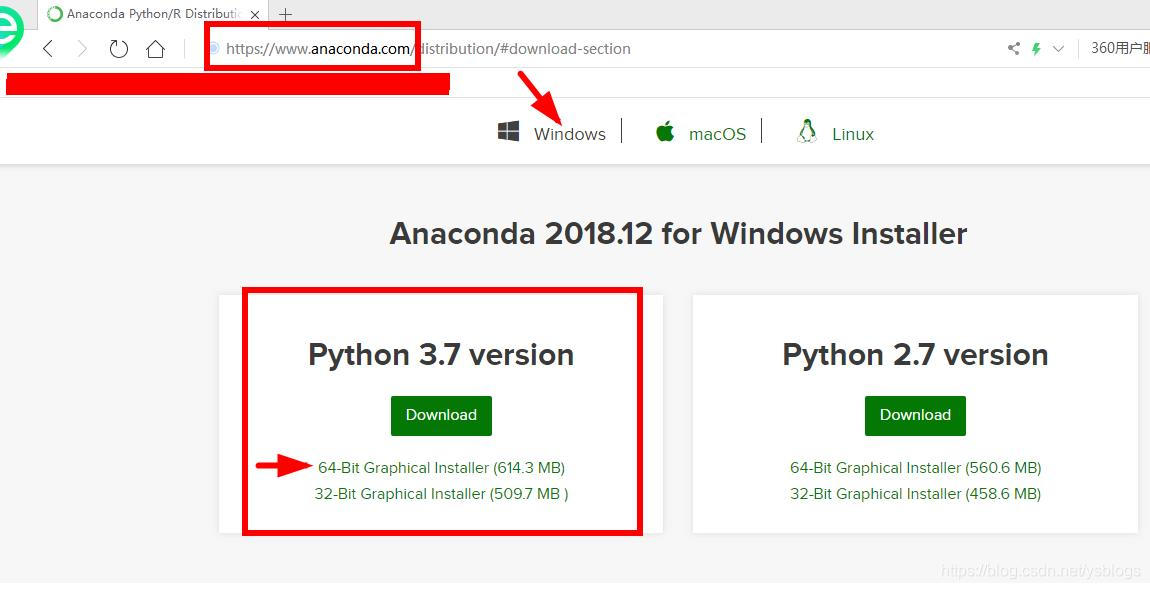1150x589 pixels.
Task: Click the Python 2.7 version heading
Action: coord(915,354)
